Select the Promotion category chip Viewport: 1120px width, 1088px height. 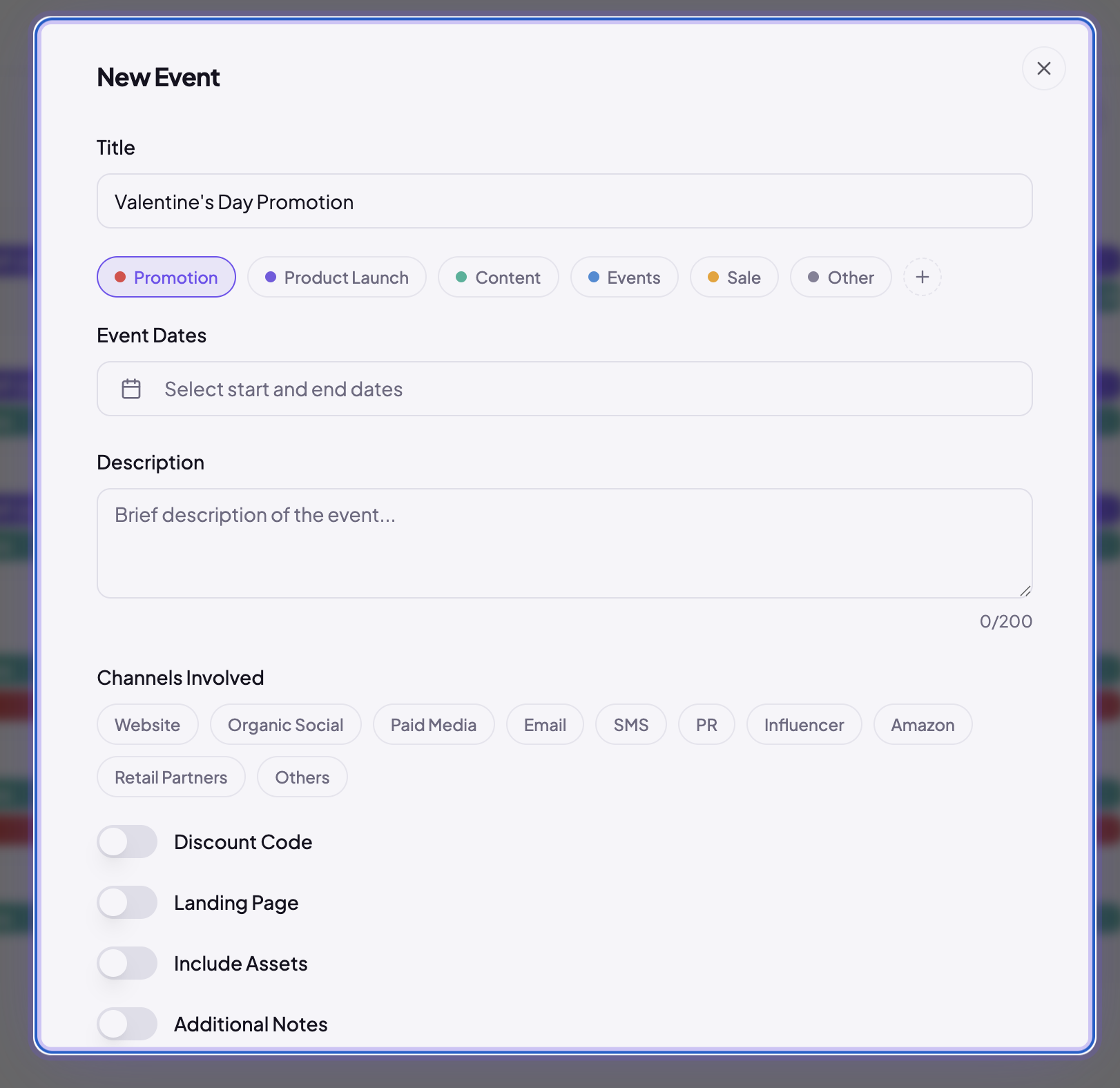tap(166, 277)
